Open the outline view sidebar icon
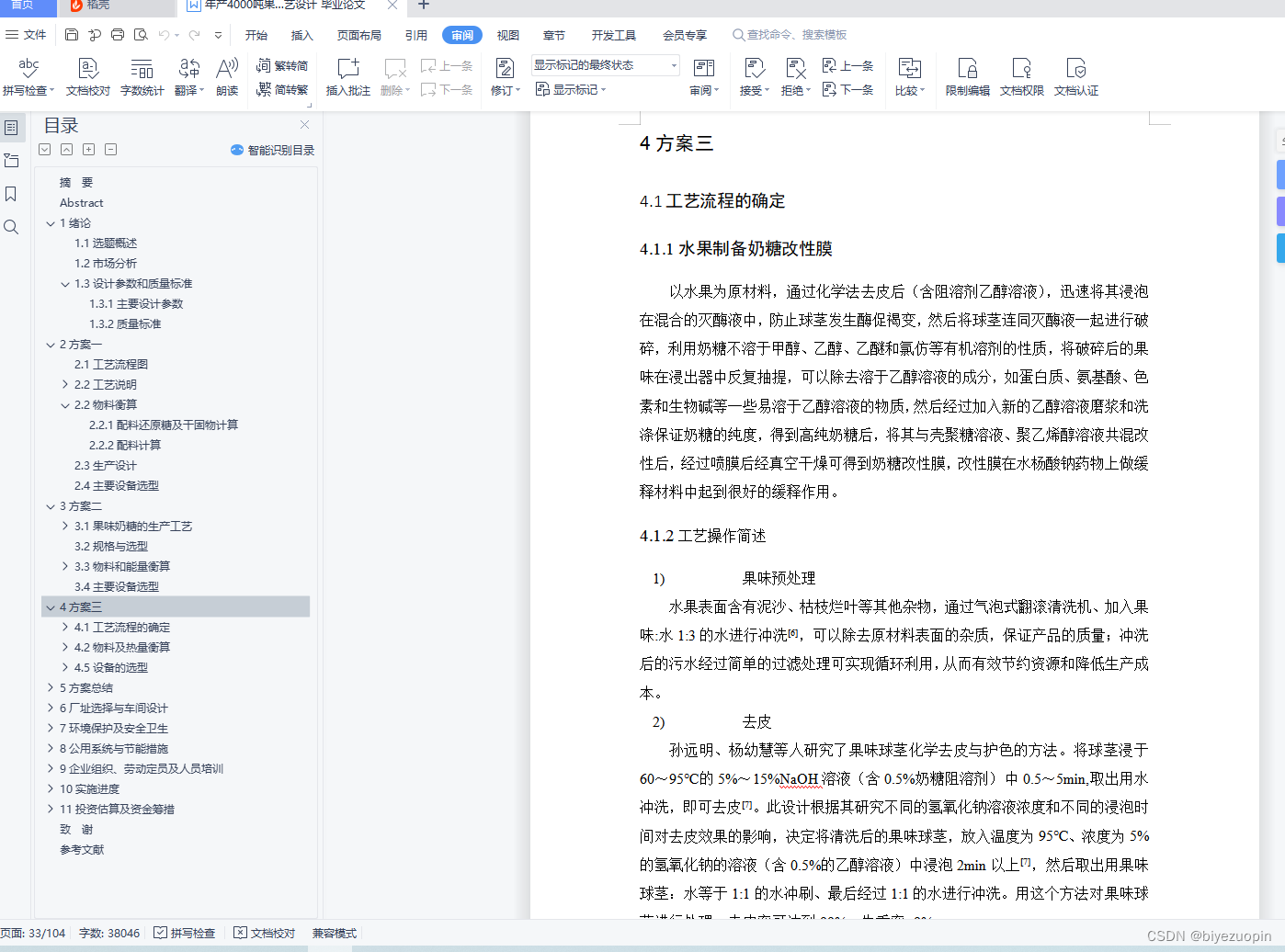Screen dimensions: 1285x952 click(x=11, y=128)
